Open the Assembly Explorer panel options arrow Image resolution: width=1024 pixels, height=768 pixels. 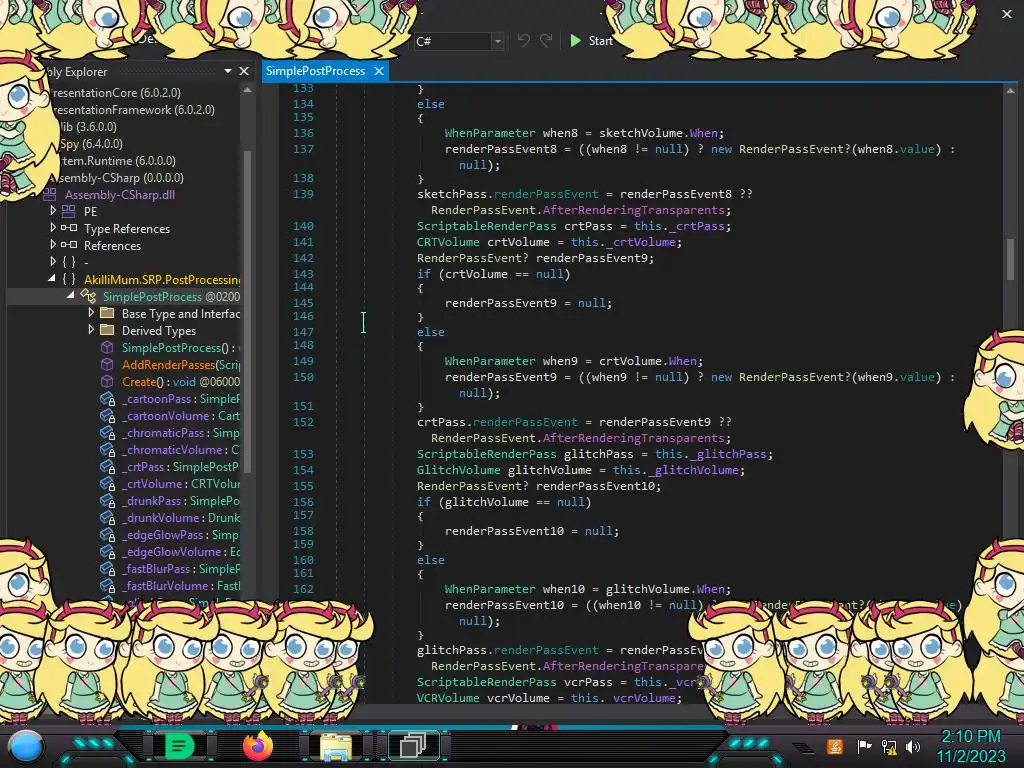(x=227, y=71)
